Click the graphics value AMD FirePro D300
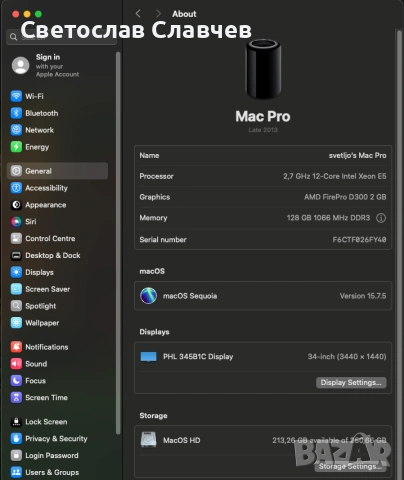This screenshot has width=404, height=480. click(x=345, y=197)
